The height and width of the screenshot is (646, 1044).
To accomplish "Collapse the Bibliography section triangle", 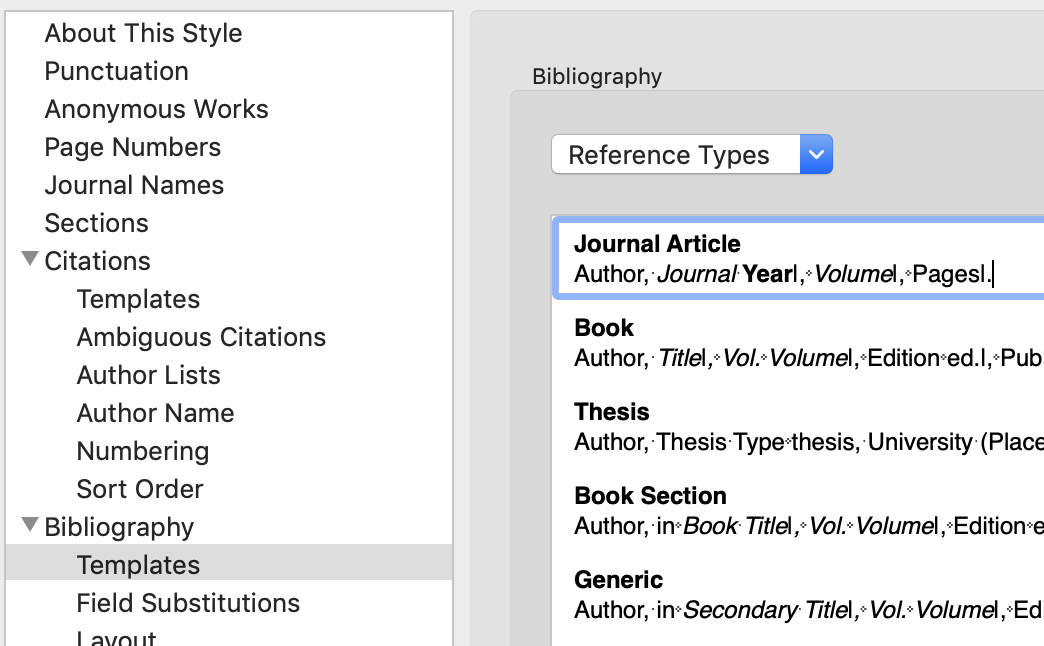I will pyautogui.click(x=30, y=526).
